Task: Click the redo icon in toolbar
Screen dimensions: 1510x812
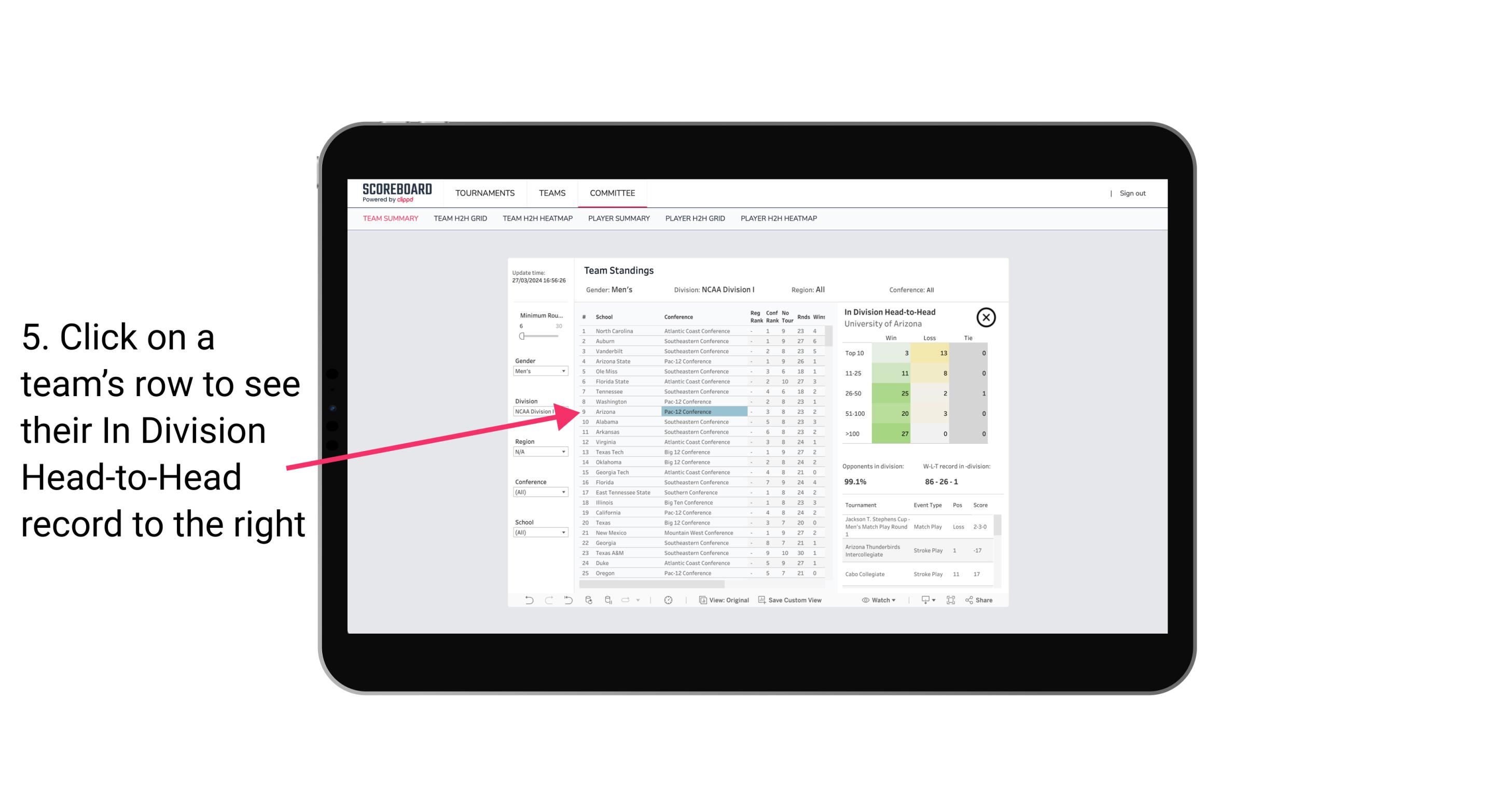Action: [546, 601]
